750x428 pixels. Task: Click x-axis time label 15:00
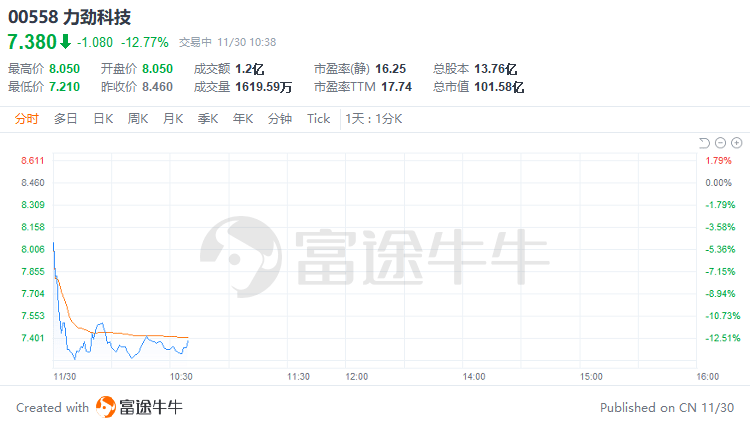[x=591, y=377]
